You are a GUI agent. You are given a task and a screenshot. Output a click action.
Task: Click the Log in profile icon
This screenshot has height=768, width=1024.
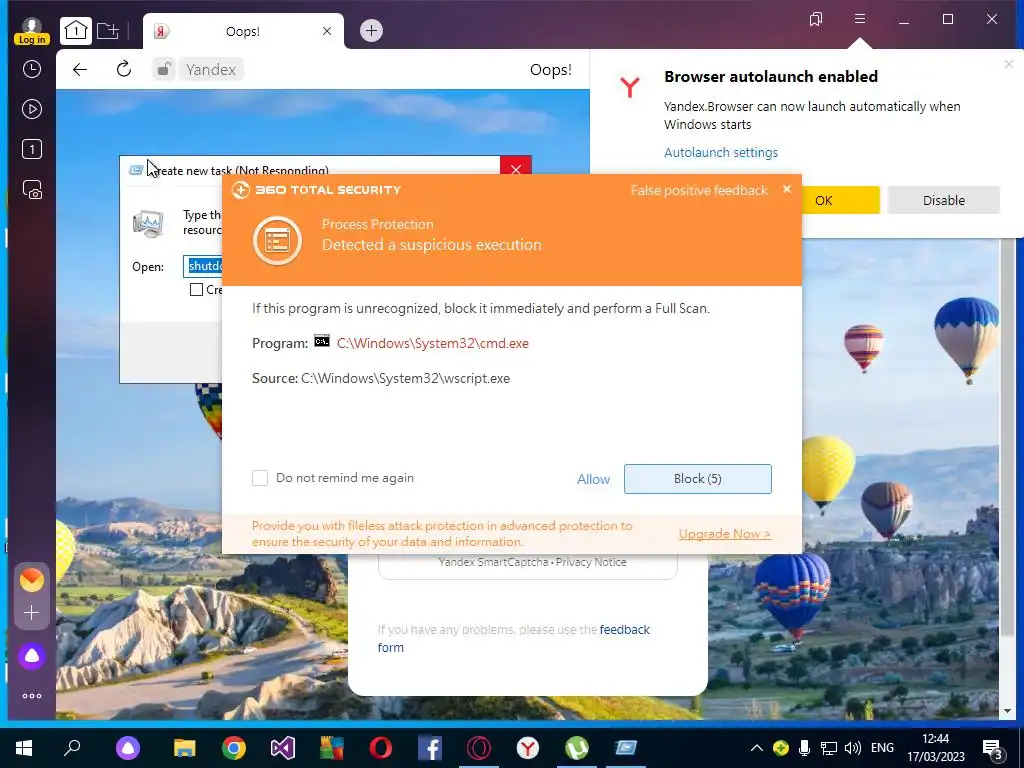[x=31, y=31]
